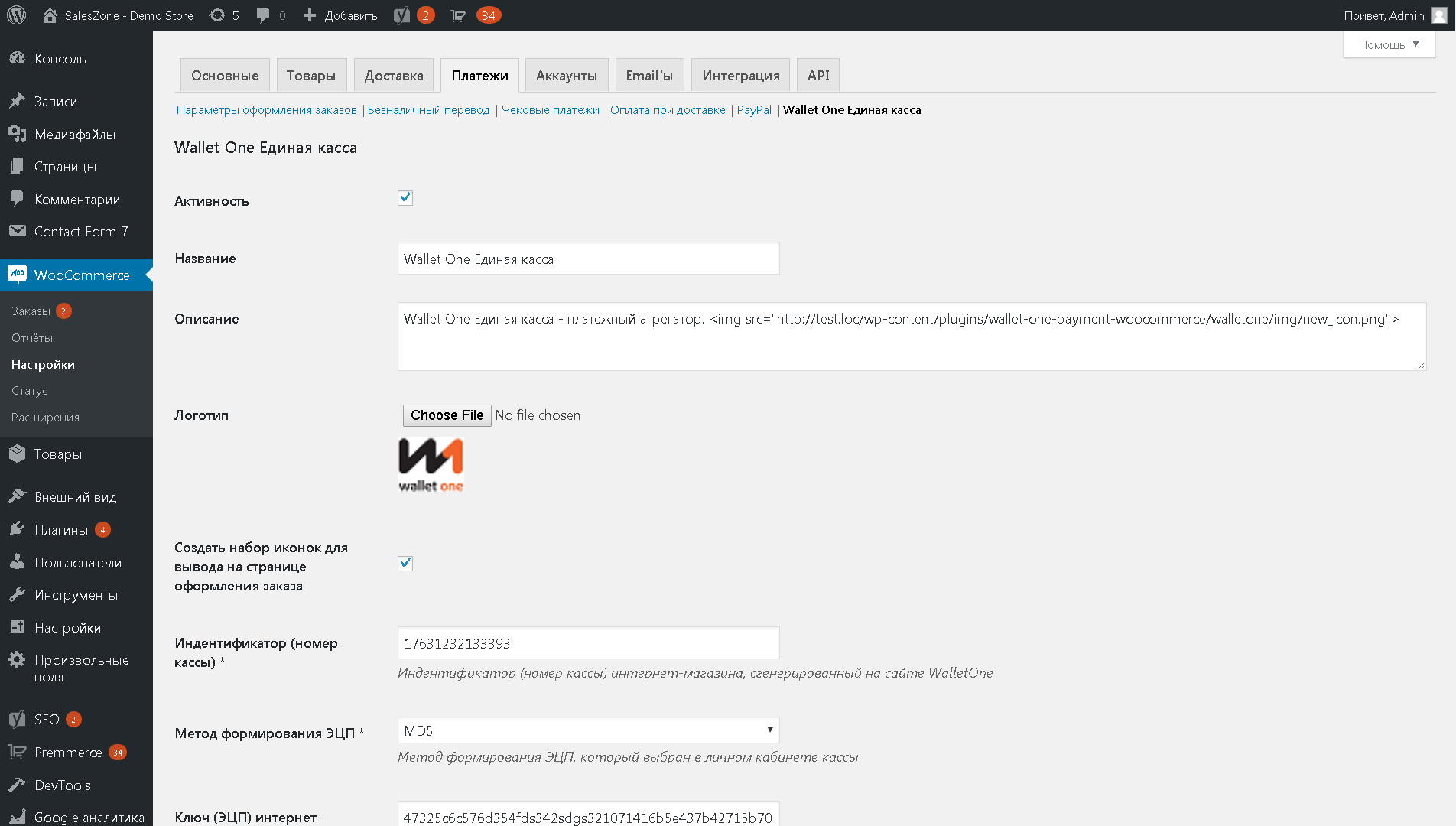Switch to the settings Товары tab
The image size is (1456, 826).
pyautogui.click(x=311, y=76)
